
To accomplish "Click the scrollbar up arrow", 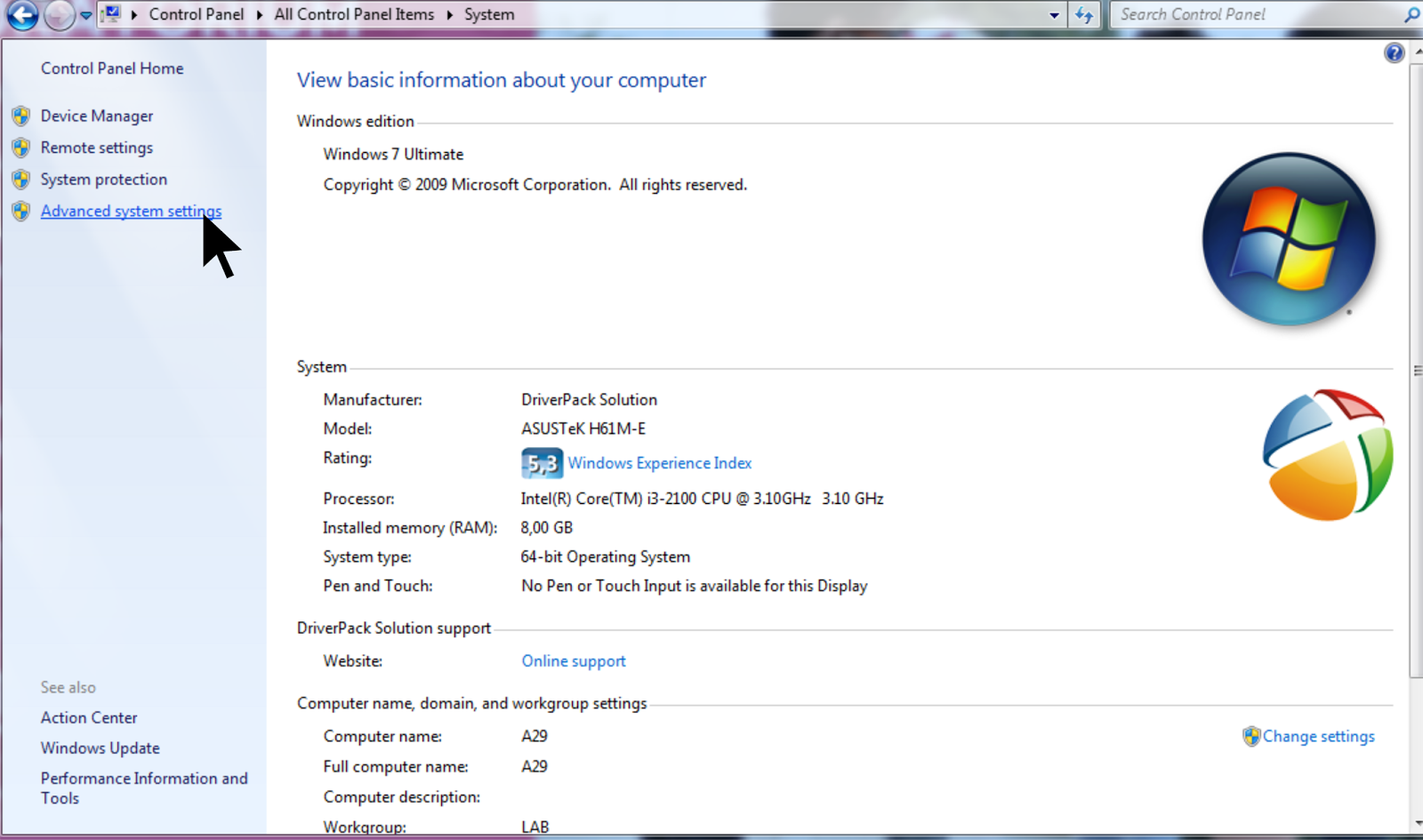I will (x=1417, y=52).
